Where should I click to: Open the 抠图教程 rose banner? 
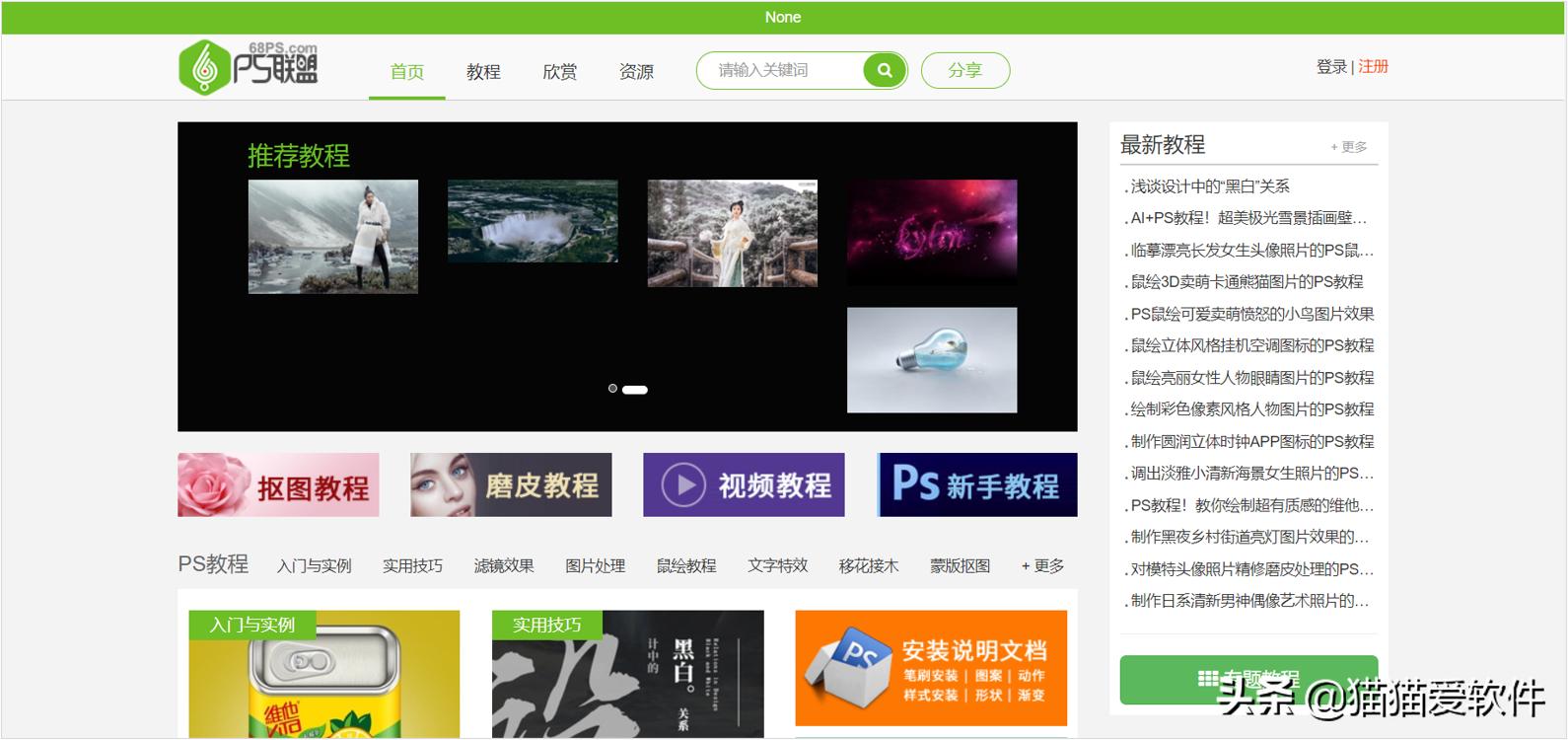(x=278, y=484)
